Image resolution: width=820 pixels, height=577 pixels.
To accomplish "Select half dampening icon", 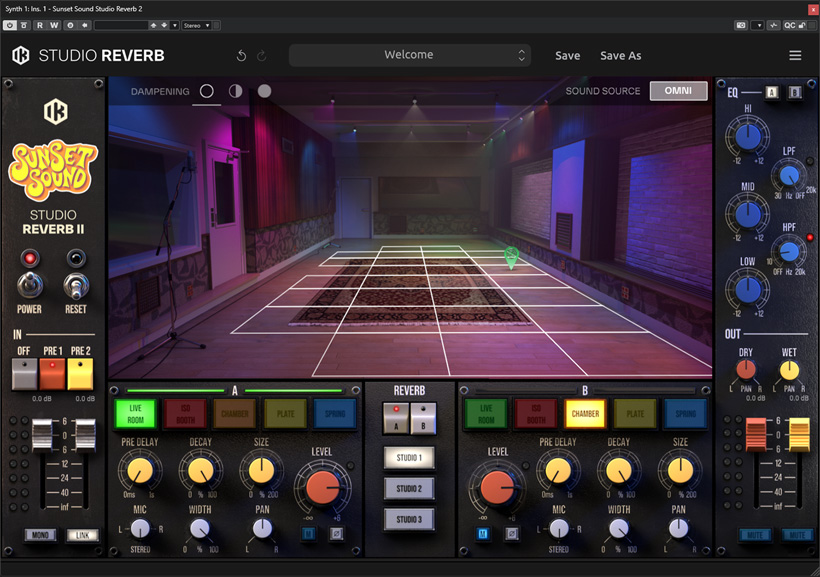I will pyautogui.click(x=235, y=91).
